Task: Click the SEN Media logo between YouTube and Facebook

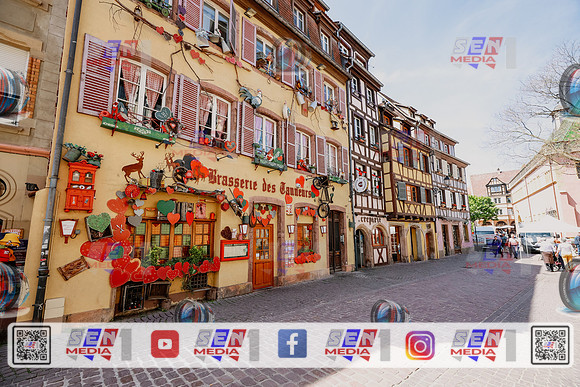Action: click(226, 344)
